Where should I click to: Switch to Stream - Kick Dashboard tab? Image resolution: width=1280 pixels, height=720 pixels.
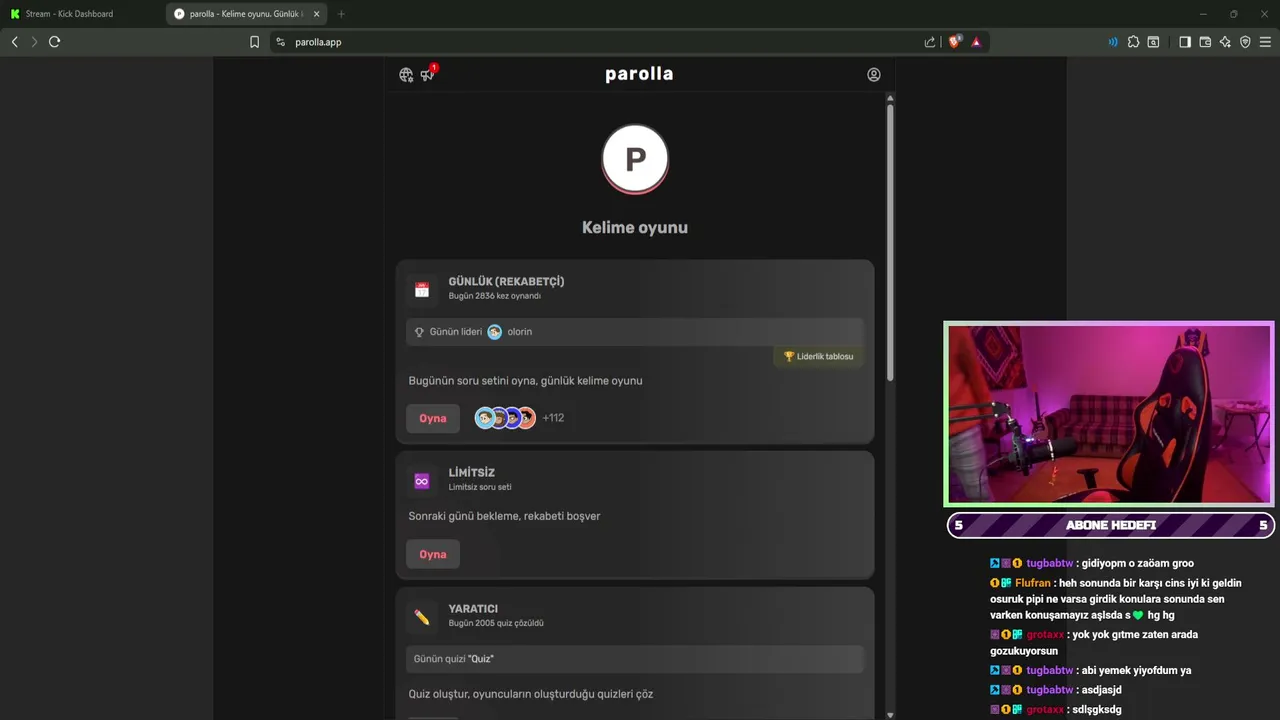coord(84,14)
